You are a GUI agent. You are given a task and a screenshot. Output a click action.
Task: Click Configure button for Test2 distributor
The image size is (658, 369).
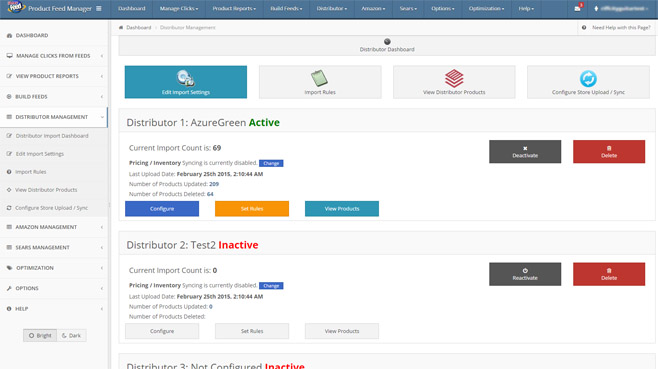(162, 331)
